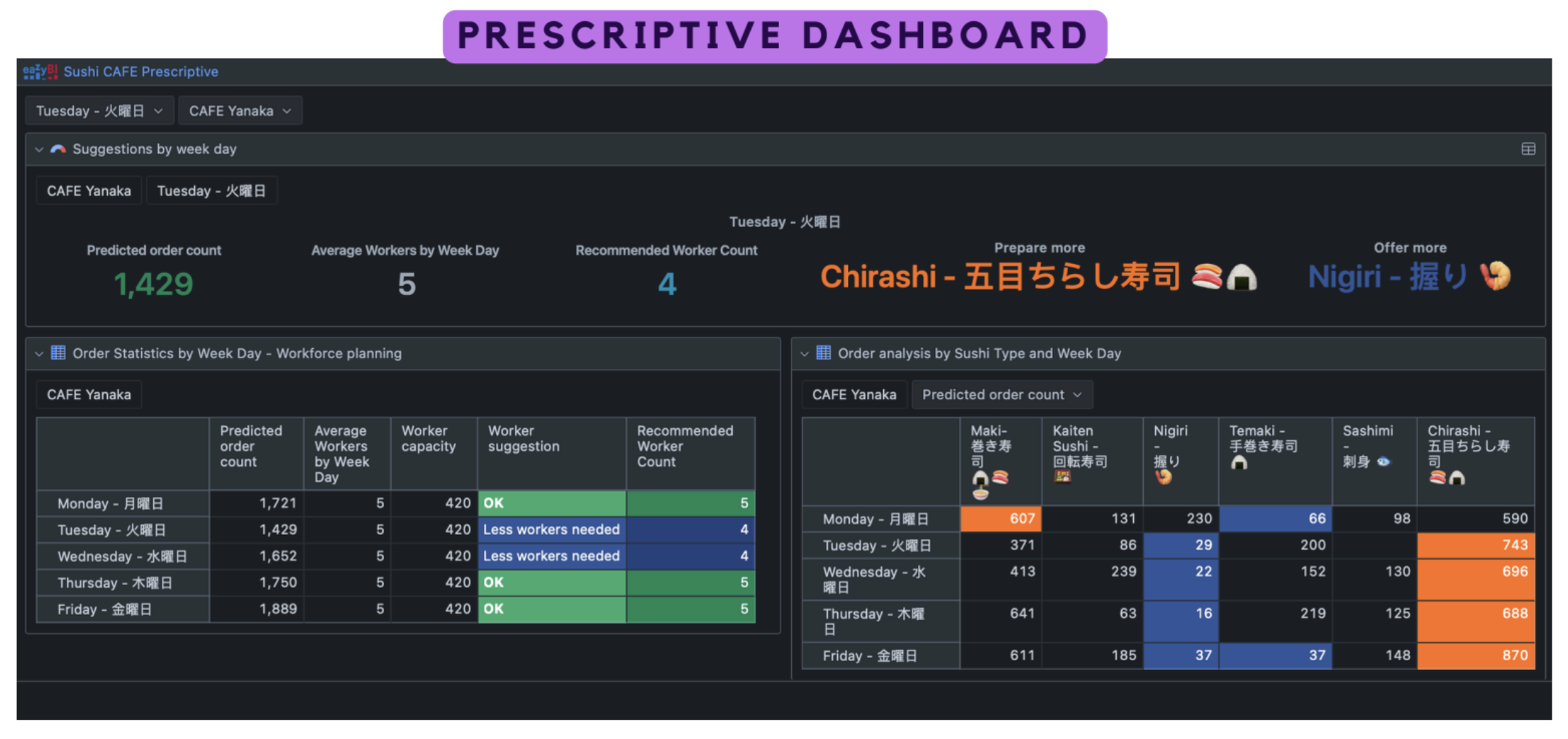The height and width of the screenshot is (739, 1568).
Task: Select the Maki column header in sushi table
Action: (x=1001, y=462)
